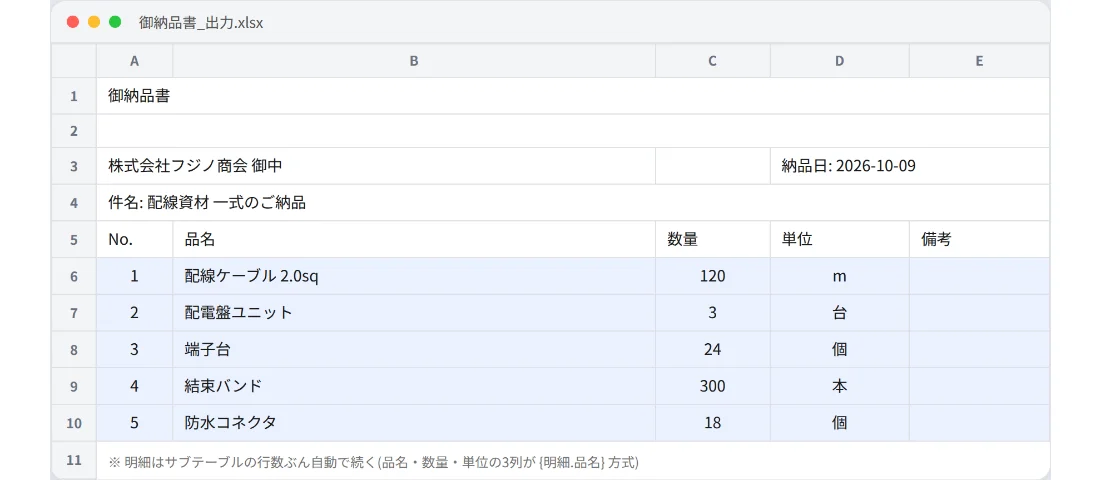Click the 端子台 cell
The width and height of the screenshot is (1100, 480).
[x=414, y=349]
